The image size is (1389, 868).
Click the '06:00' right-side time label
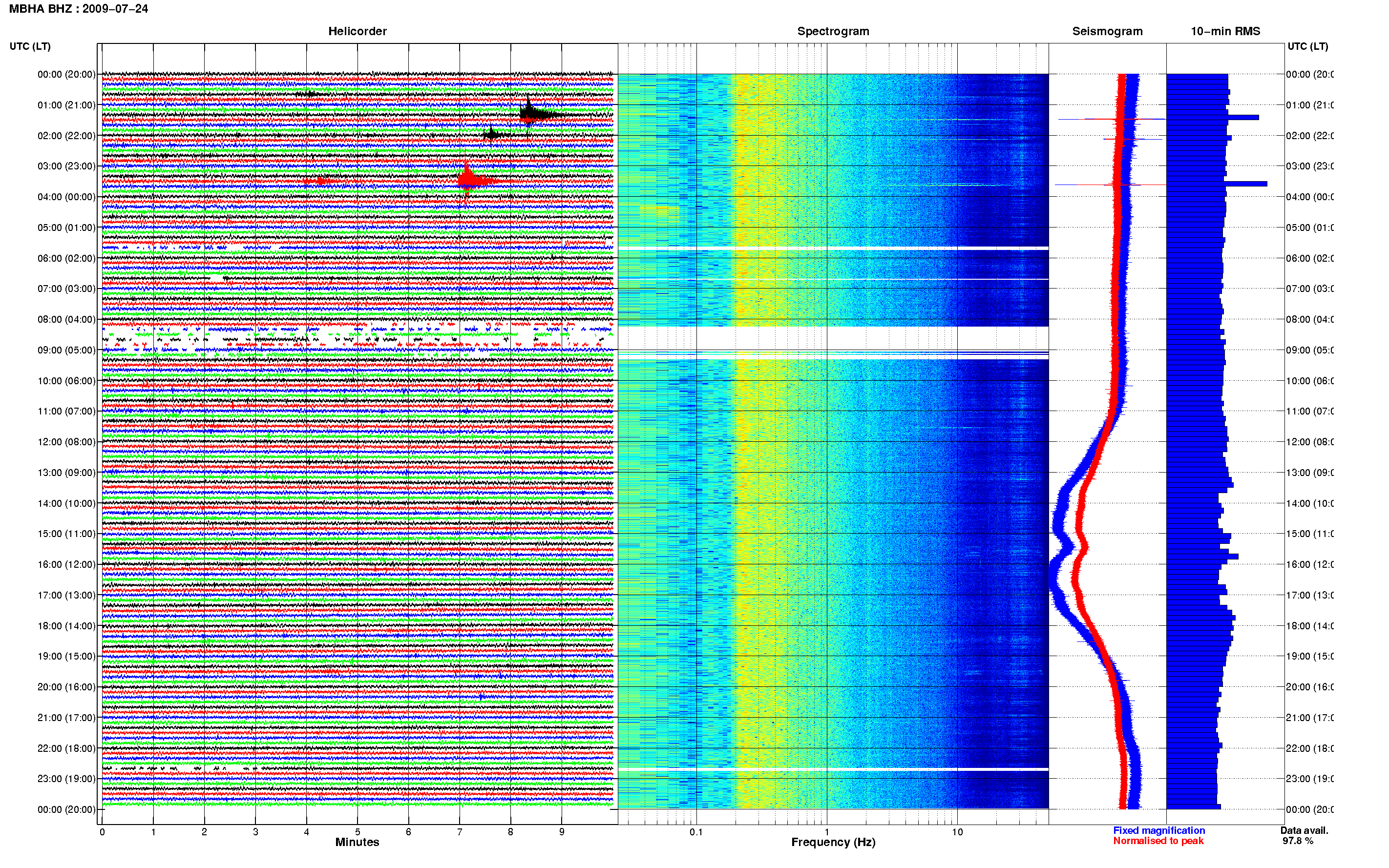1310,258
